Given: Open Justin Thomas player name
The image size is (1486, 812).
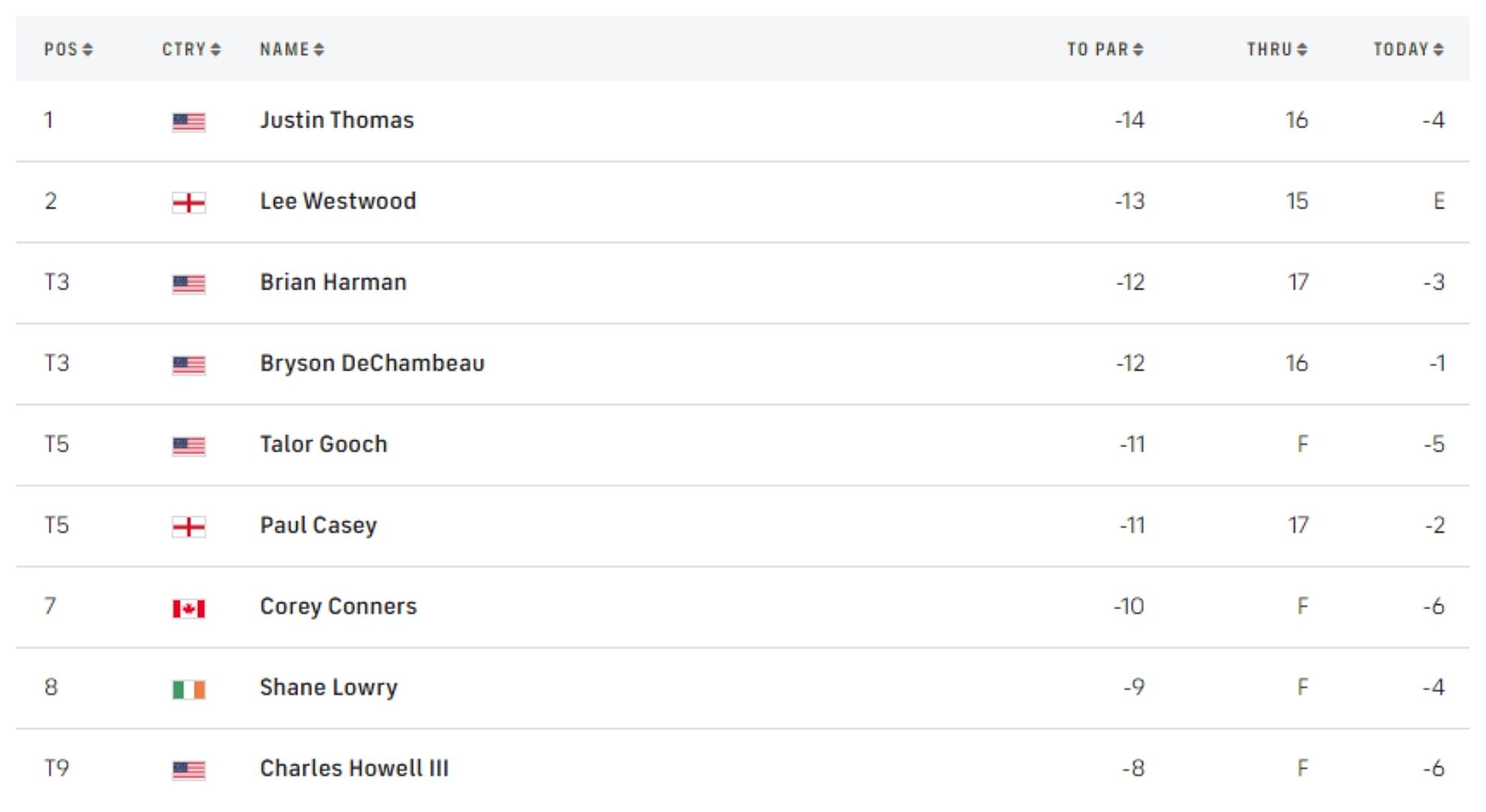Looking at the screenshot, I should pyautogui.click(x=337, y=120).
